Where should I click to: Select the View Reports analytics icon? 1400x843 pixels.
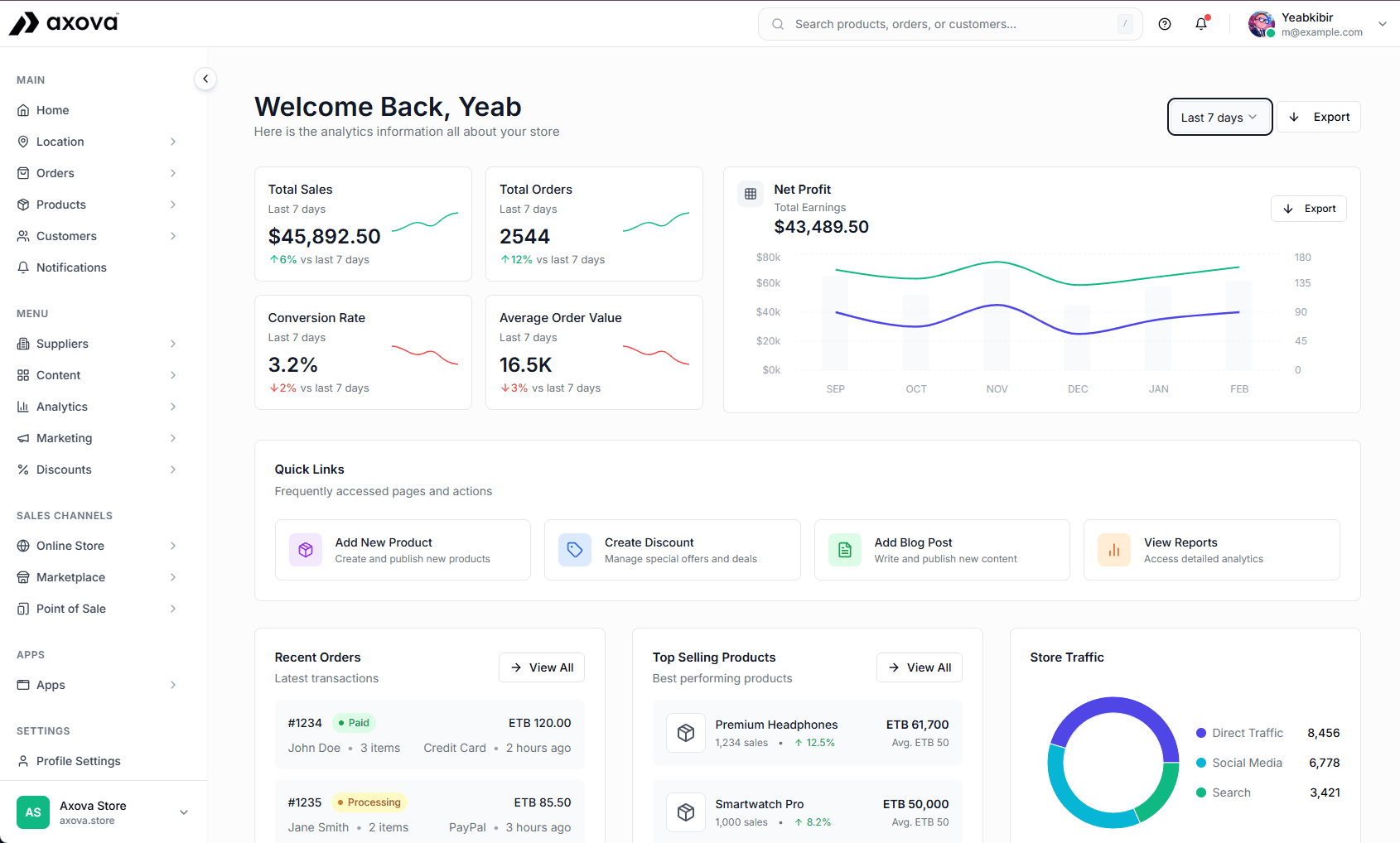click(1113, 550)
